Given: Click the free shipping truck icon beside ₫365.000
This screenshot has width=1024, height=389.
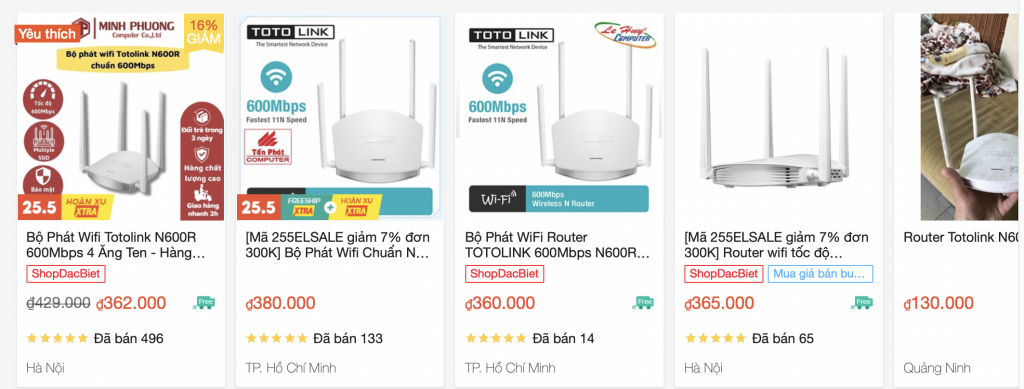Looking at the screenshot, I should pyautogui.click(x=862, y=302).
